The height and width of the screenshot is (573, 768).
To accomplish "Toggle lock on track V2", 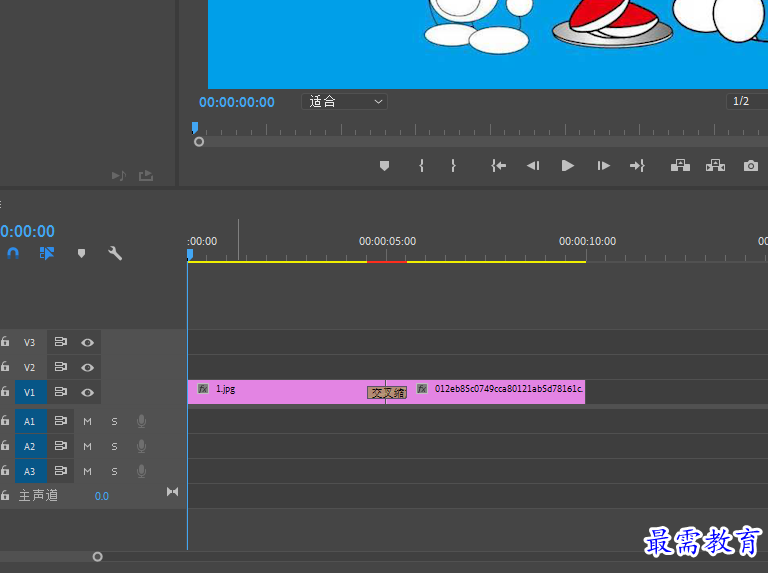I will [x=5, y=366].
